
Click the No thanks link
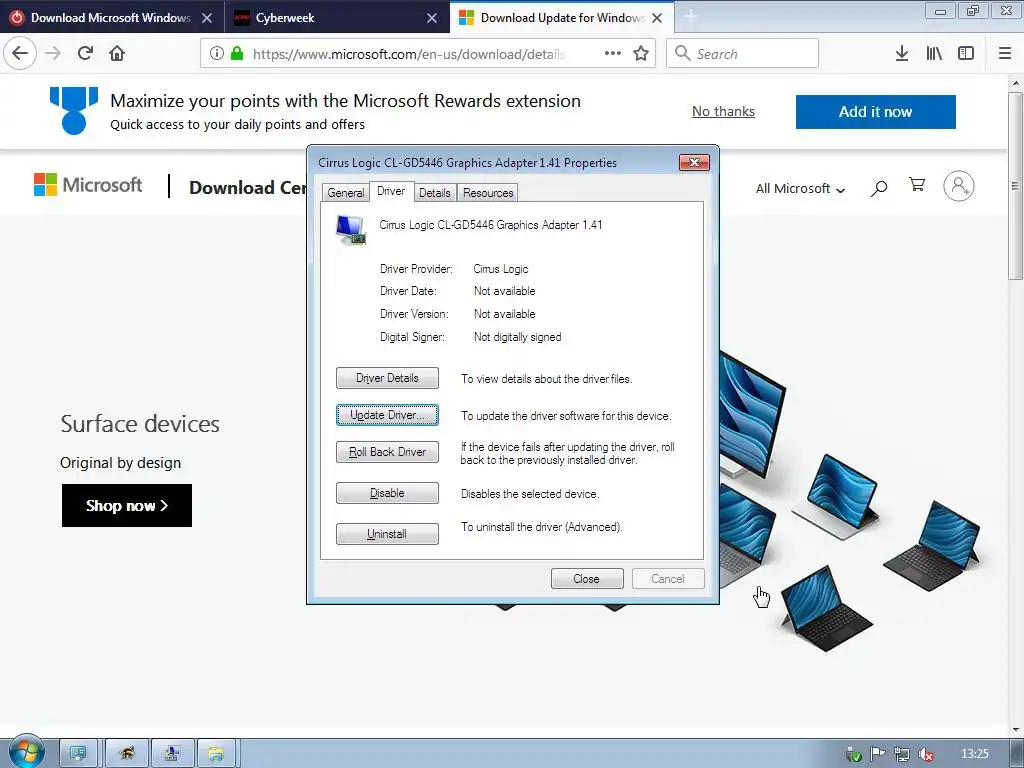(723, 112)
